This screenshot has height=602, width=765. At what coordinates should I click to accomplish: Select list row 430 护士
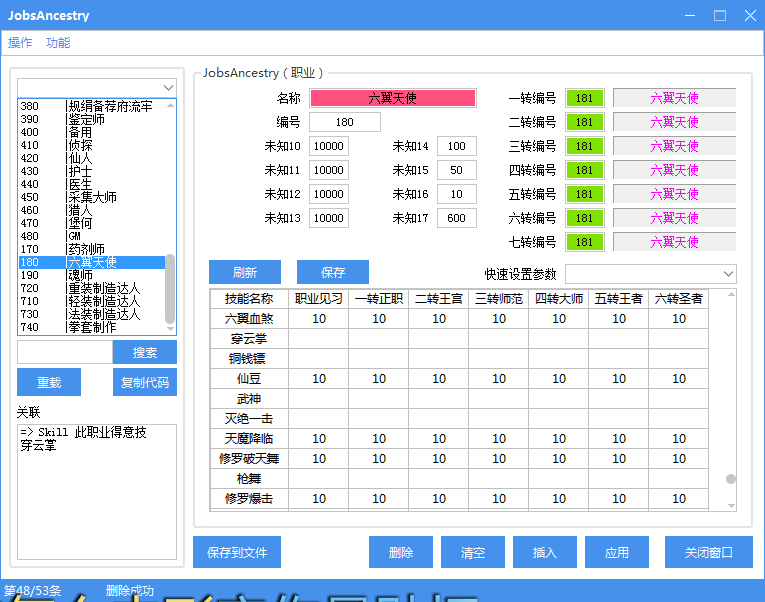(92, 171)
